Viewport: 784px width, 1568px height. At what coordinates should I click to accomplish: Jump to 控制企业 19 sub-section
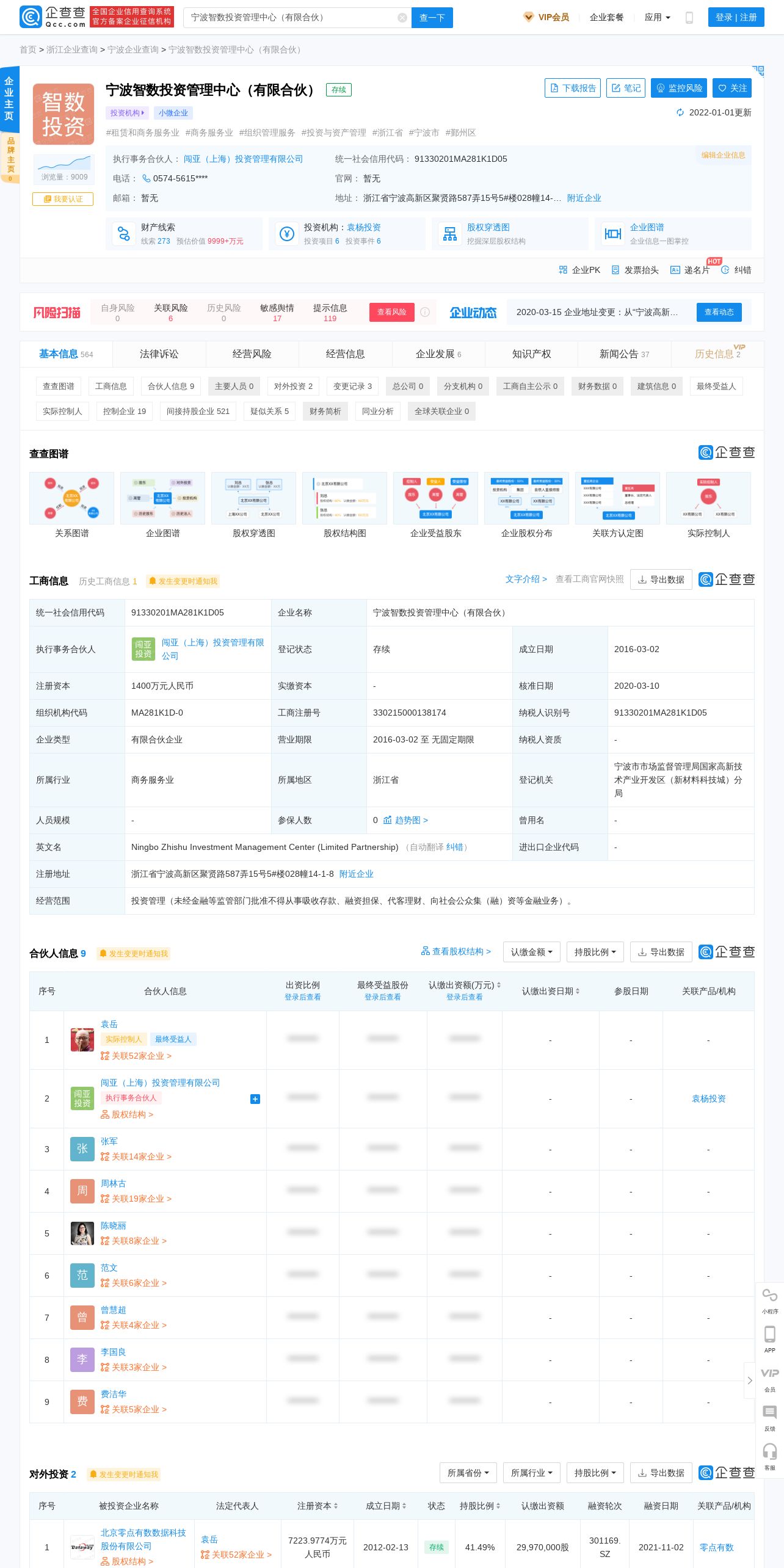pos(125,412)
